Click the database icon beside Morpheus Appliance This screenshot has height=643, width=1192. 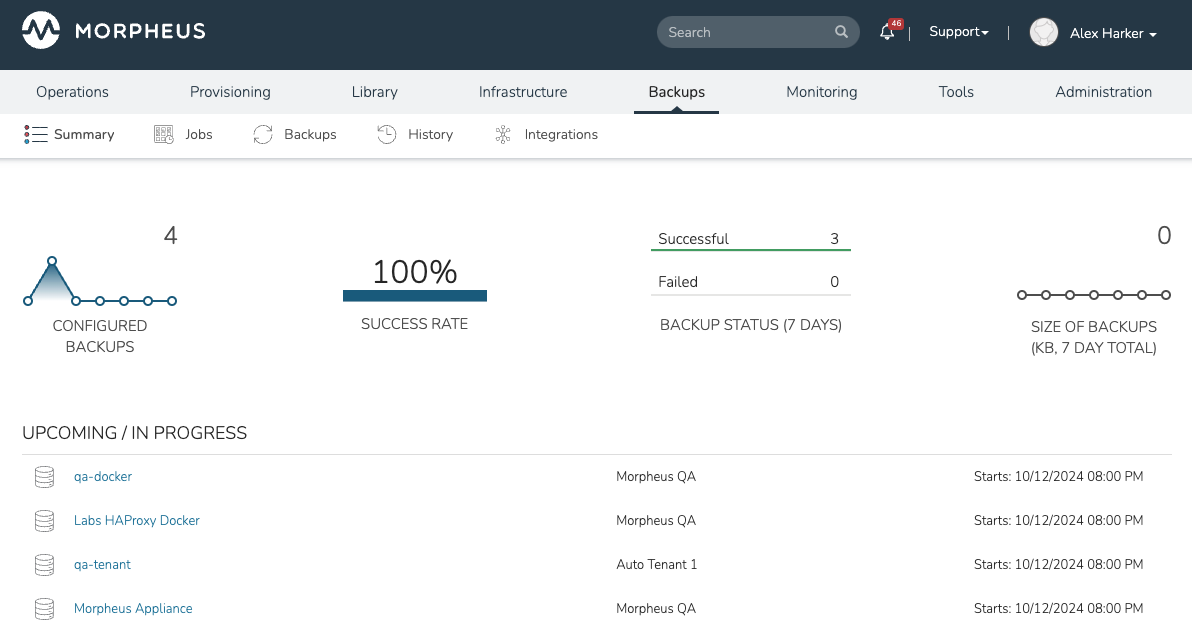point(44,609)
